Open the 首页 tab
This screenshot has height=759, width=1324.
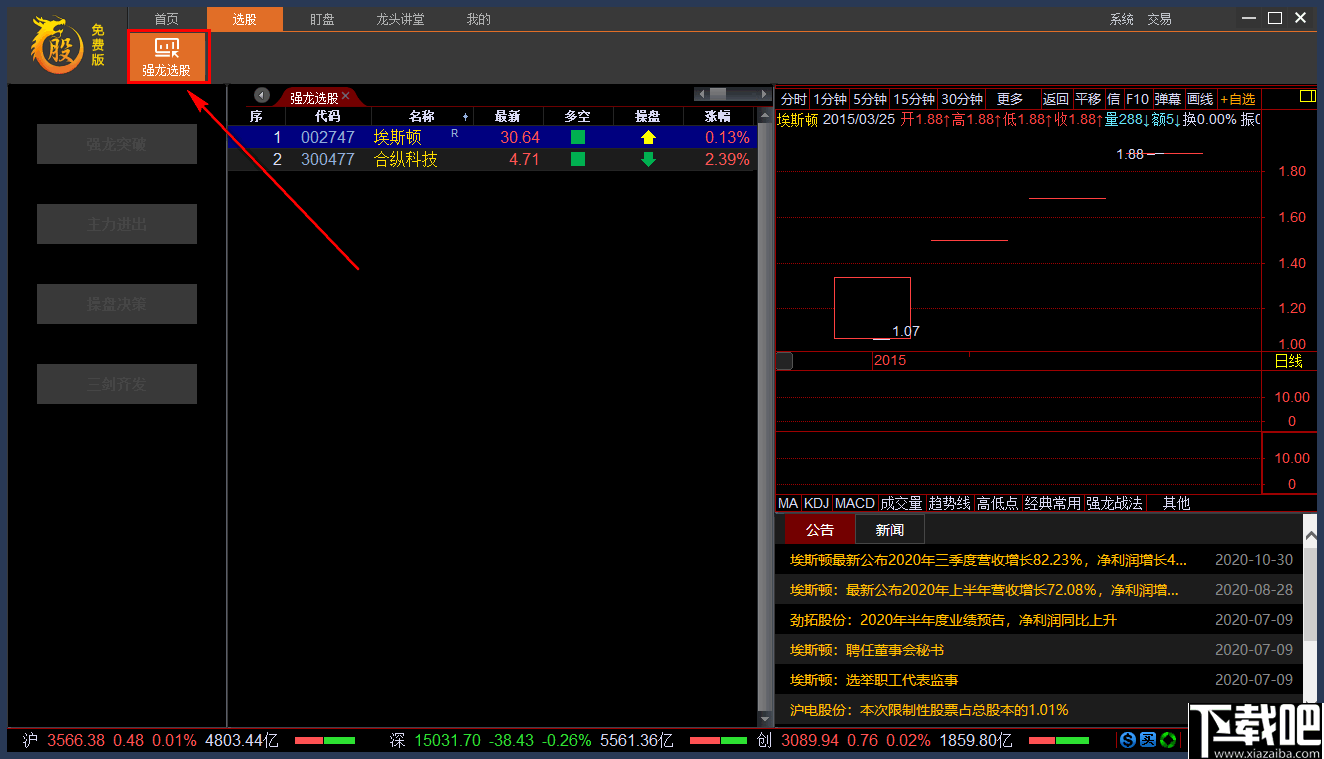point(167,19)
